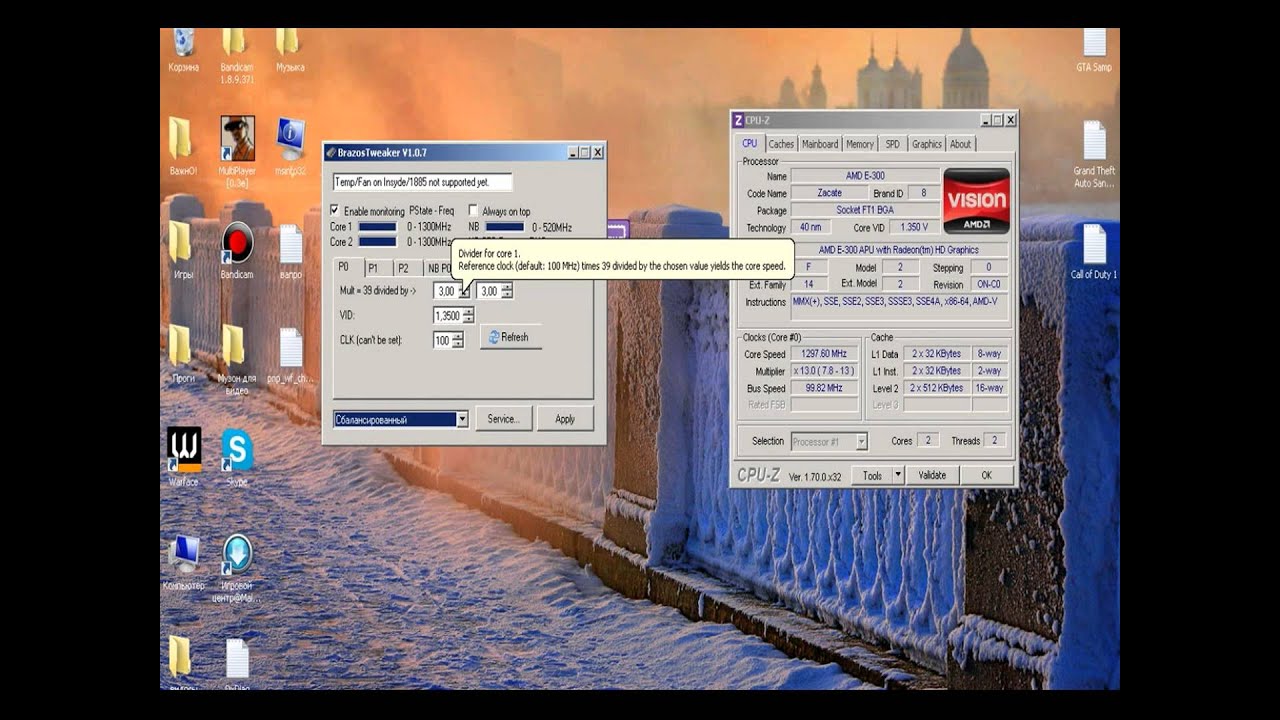This screenshot has width=1280, height=720.
Task: Adjust the VID spinner arrows
Action: point(468,315)
